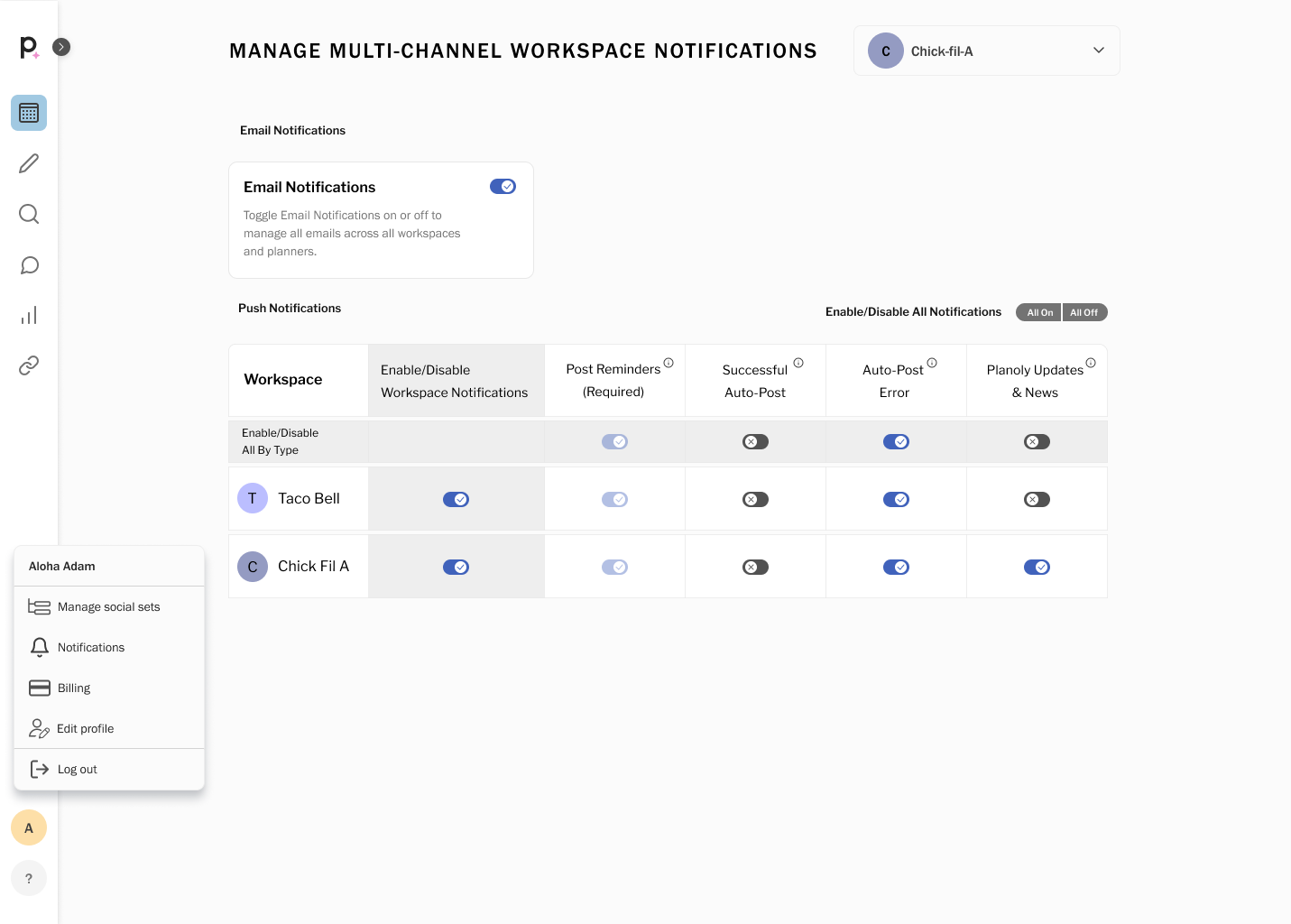
Task: Open the search magnifier icon in sidebar
Action: (x=29, y=214)
